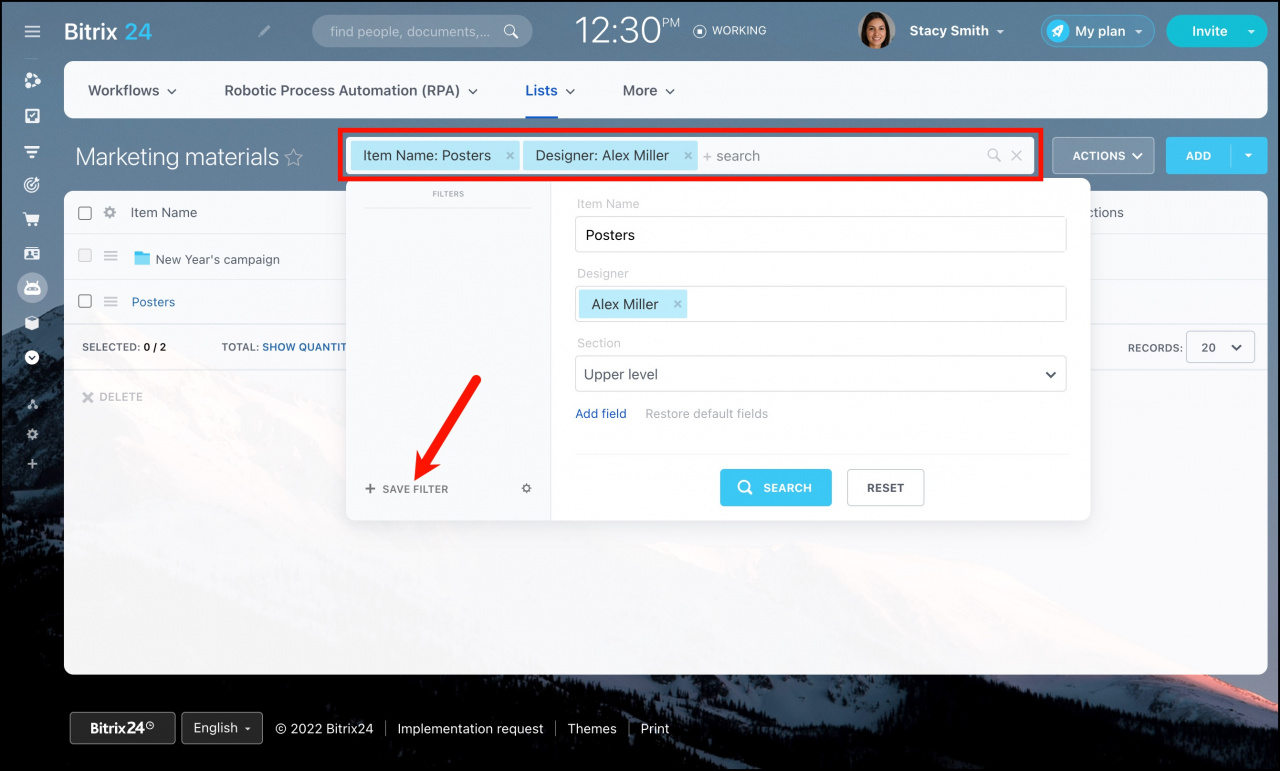
Task: Open the hamburger main menu
Action: pyautogui.click(x=32, y=31)
